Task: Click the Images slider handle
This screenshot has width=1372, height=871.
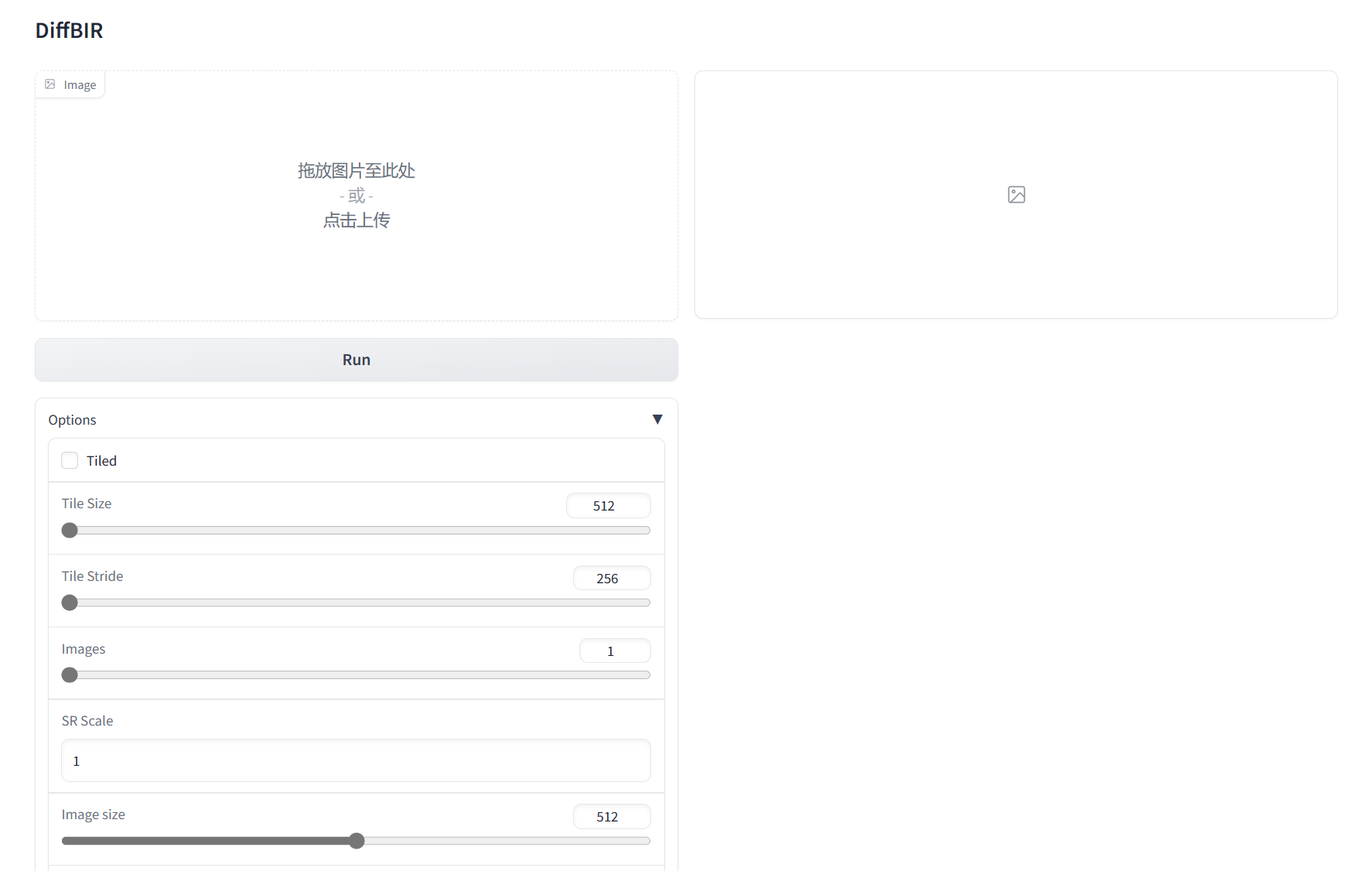Action: [x=70, y=675]
